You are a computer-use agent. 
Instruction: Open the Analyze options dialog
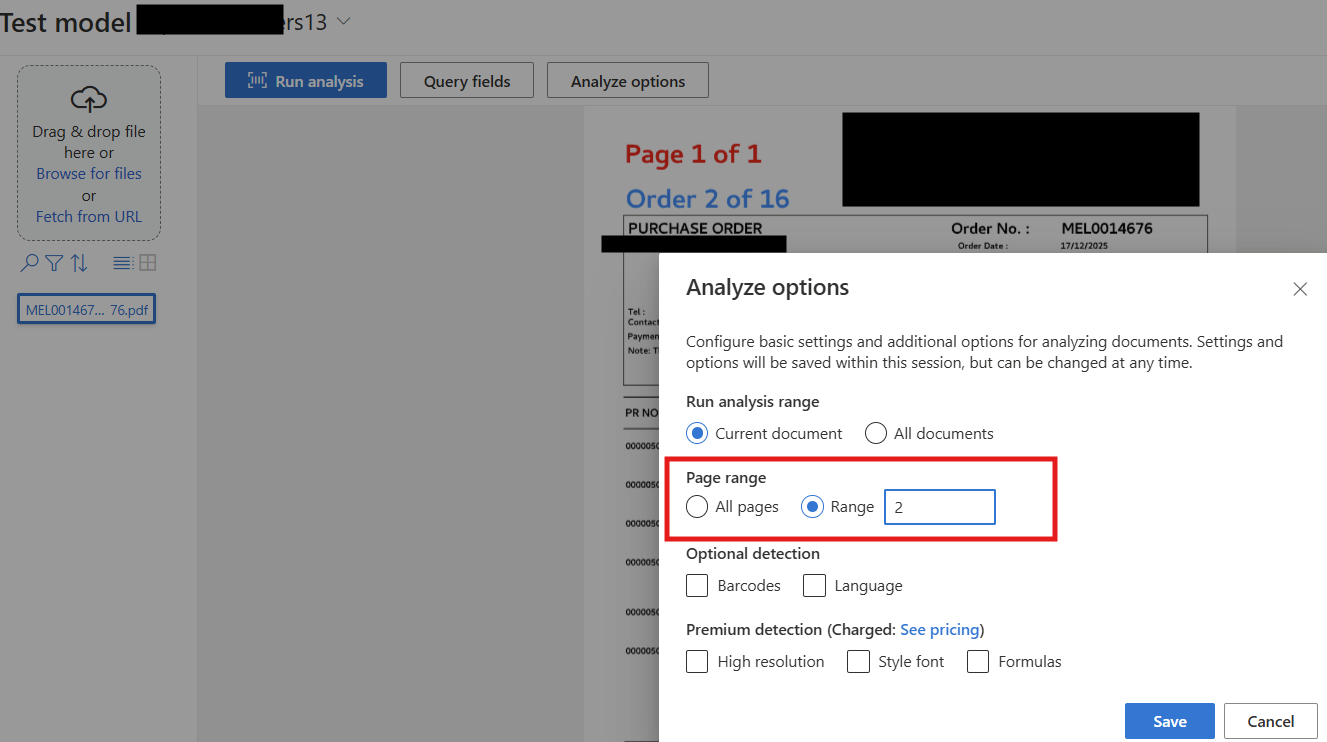(627, 80)
